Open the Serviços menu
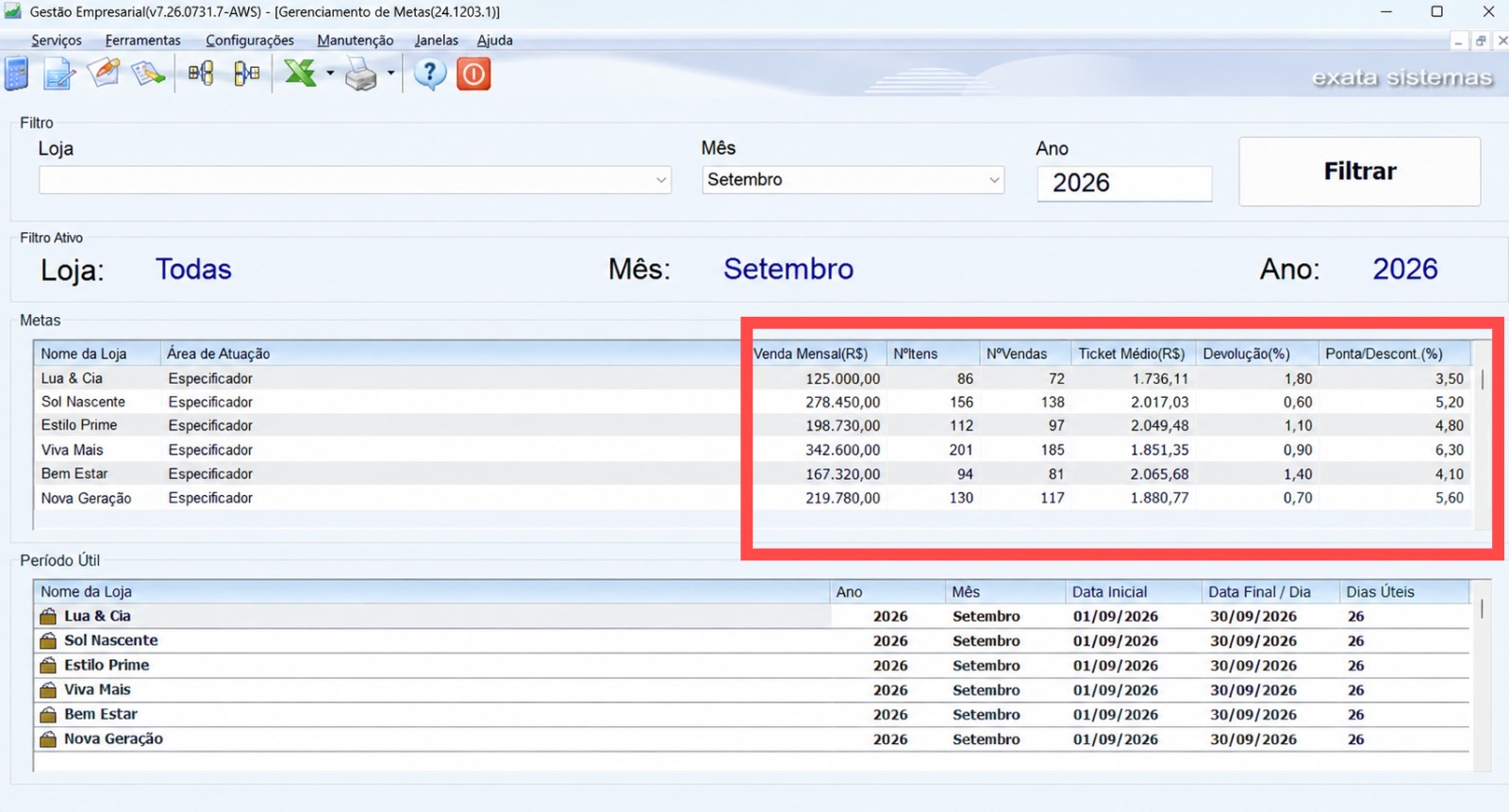This screenshot has width=1509, height=812. click(57, 41)
